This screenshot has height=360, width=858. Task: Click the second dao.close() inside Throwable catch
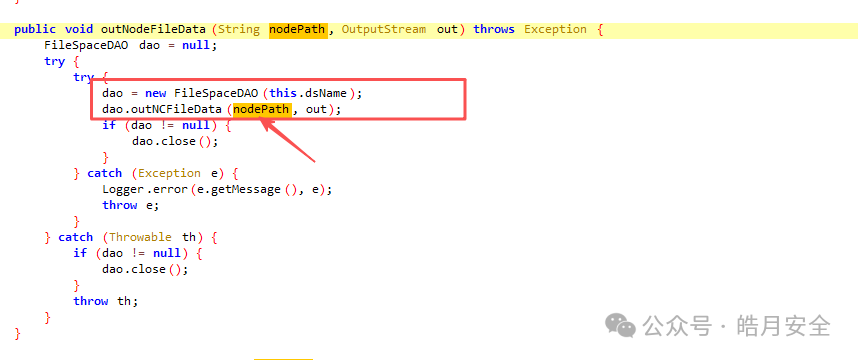point(145,269)
